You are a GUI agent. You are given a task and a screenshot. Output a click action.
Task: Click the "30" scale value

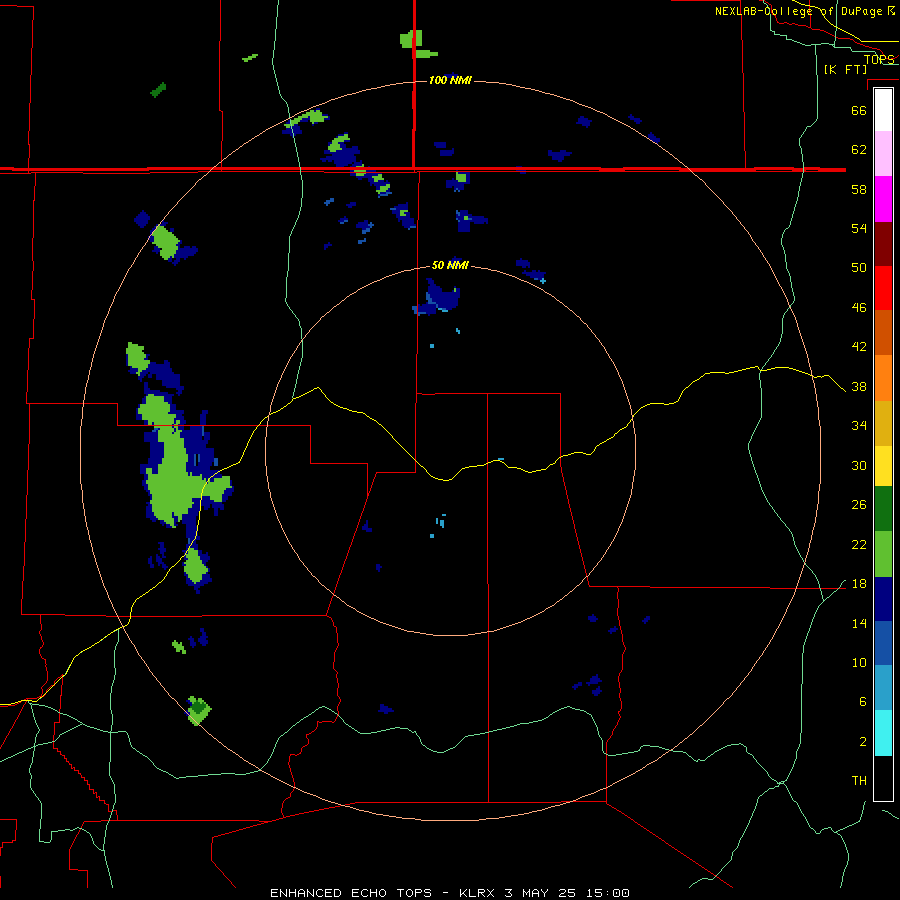pyautogui.click(x=859, y=465)
